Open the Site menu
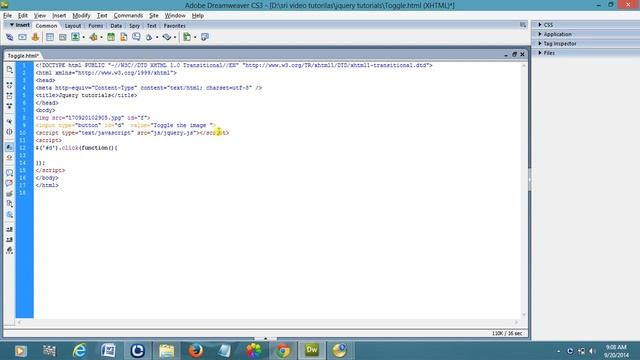This screenshot has width=640, height=360. tap(154, 16)
